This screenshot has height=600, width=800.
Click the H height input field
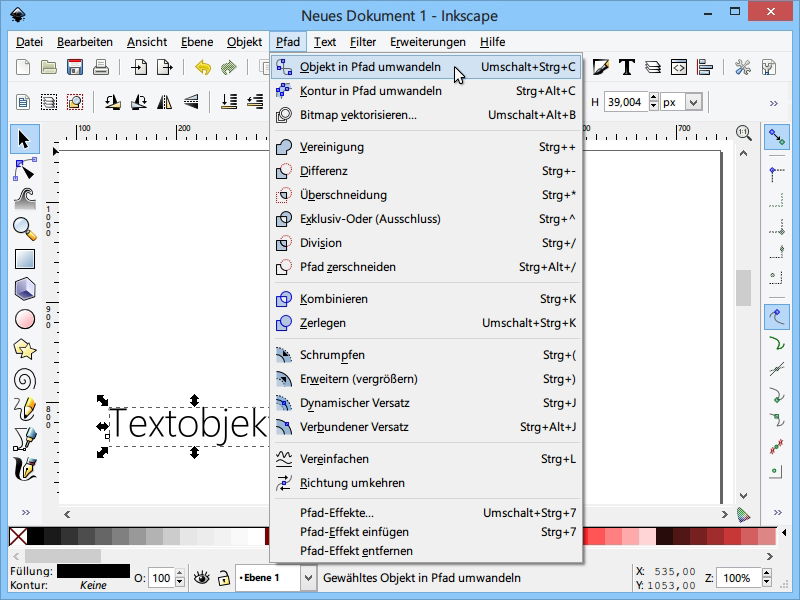click(626, 102)
